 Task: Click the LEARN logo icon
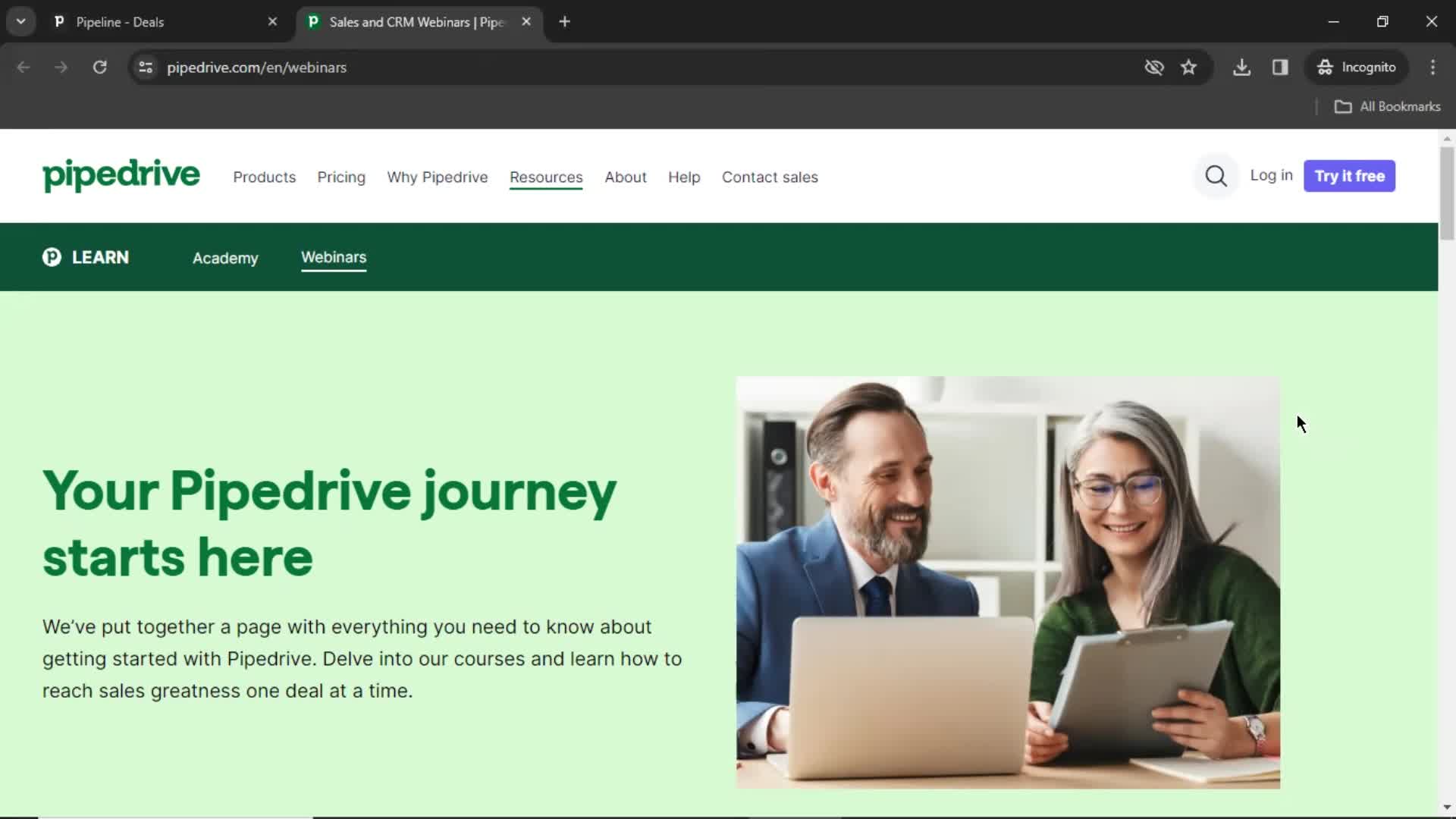[52, 257]
